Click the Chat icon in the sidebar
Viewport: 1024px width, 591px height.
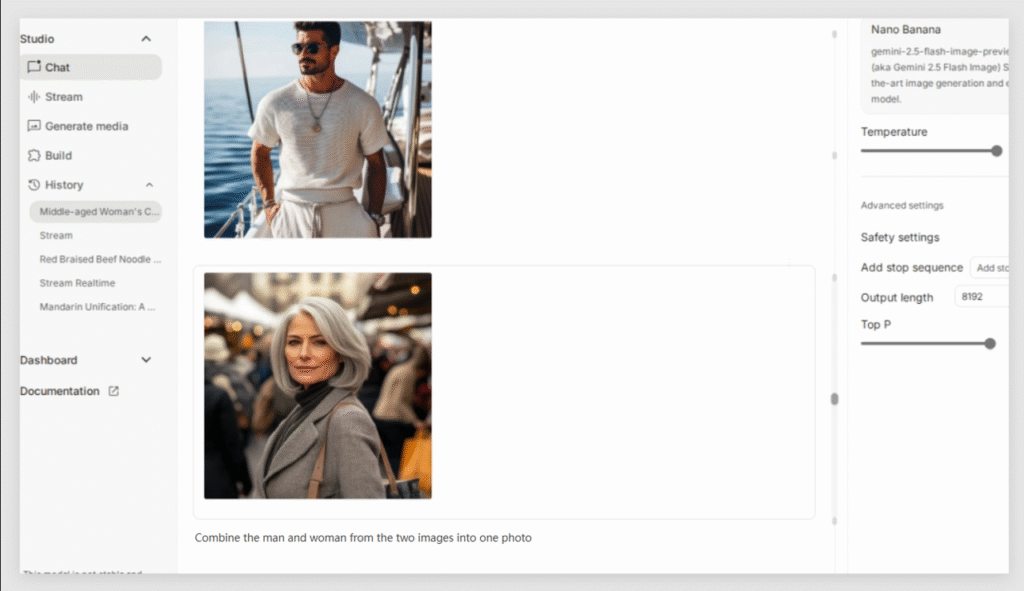pyautogui.click(x=34, y=67)
